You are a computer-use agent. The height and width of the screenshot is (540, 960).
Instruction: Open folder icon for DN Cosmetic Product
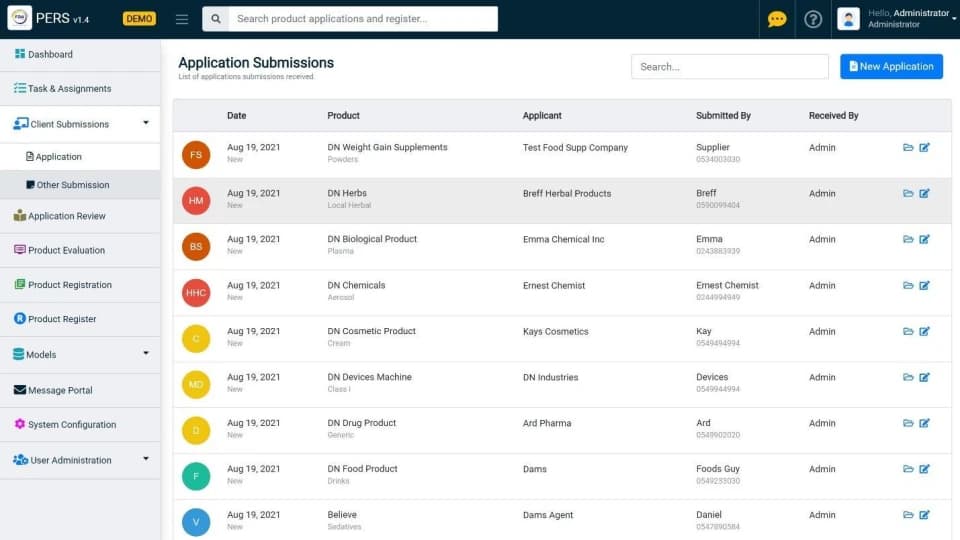click(908, 331)
